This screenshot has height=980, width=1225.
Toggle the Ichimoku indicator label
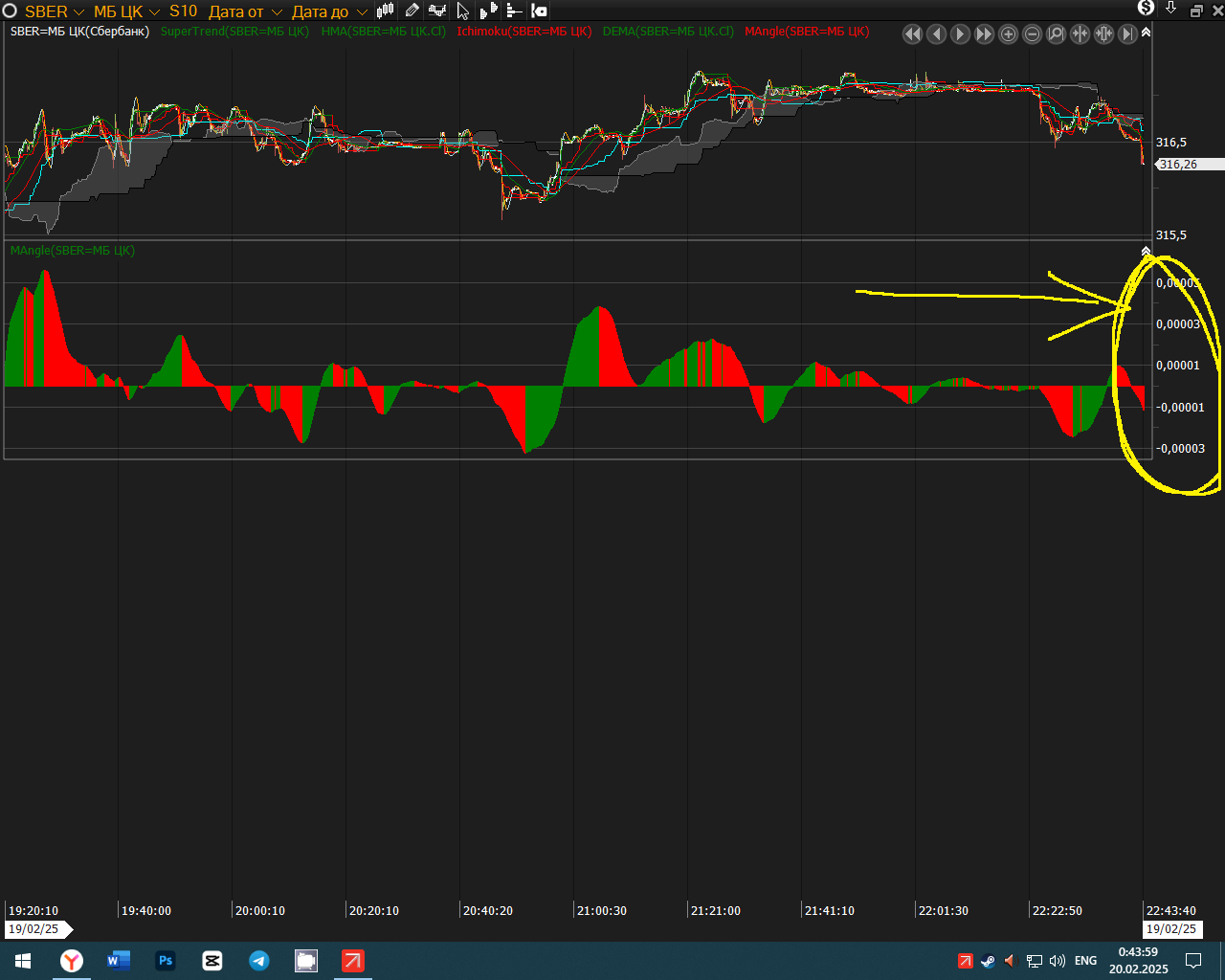[x=523, y=32]
